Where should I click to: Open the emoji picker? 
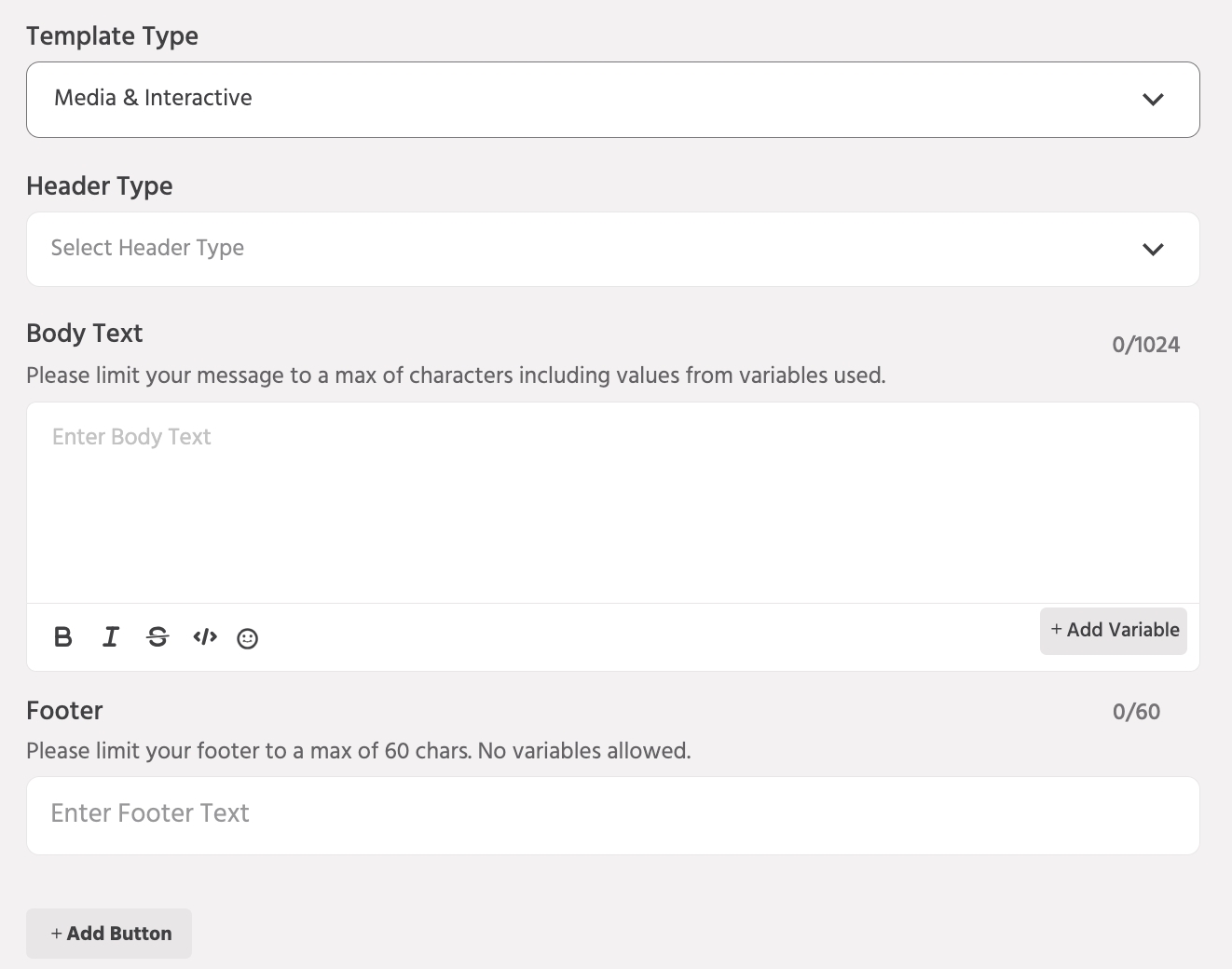click(247, 638)
